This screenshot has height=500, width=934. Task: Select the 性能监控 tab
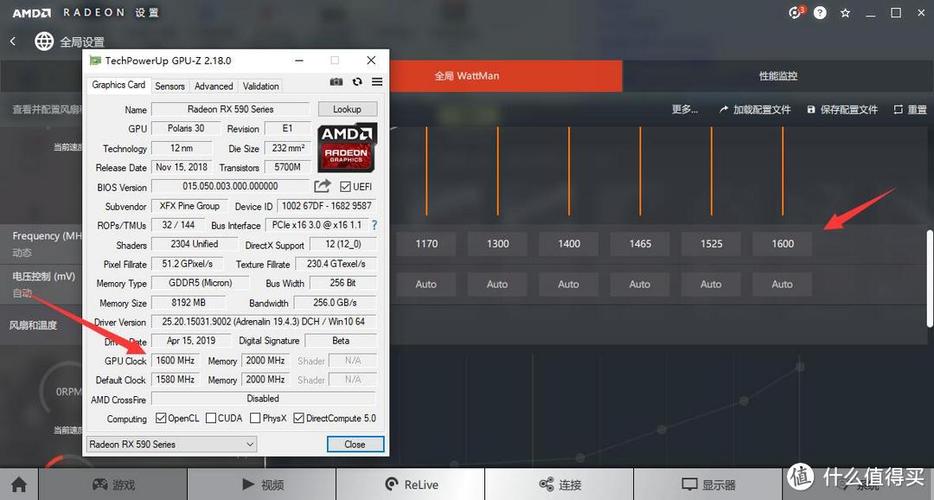click(778, 76)
